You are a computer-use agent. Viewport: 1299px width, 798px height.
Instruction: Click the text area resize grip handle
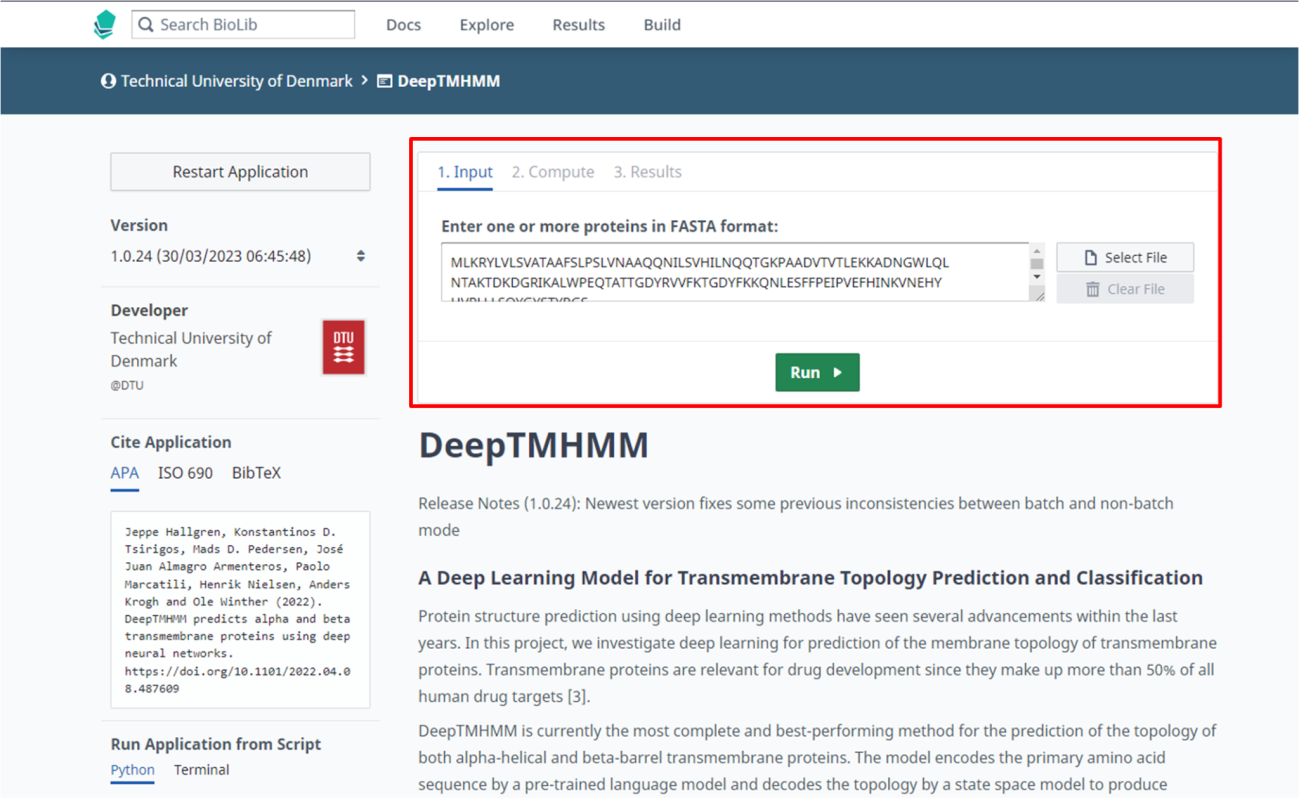(x=1038, y=294)
